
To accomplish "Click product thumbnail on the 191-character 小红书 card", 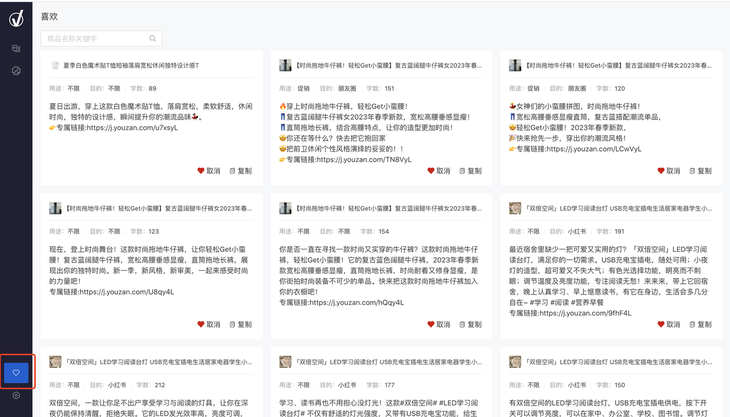I will pos(516,208).
